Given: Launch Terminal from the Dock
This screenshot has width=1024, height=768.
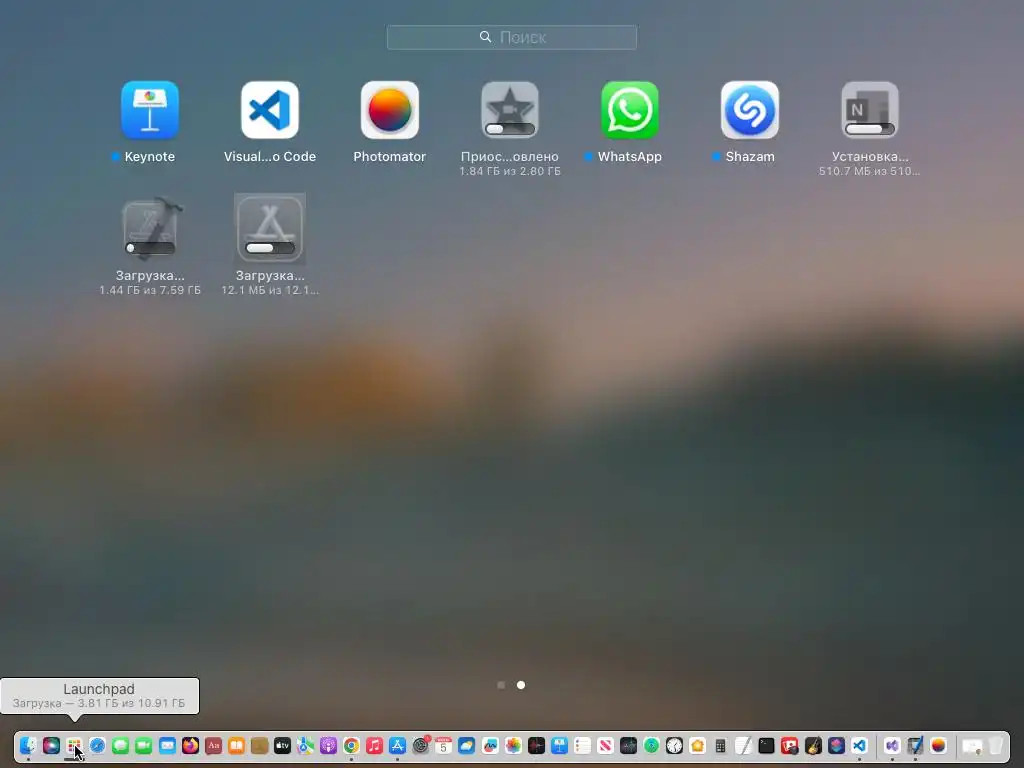Looking at the screenshot, I should pos(767,745).
